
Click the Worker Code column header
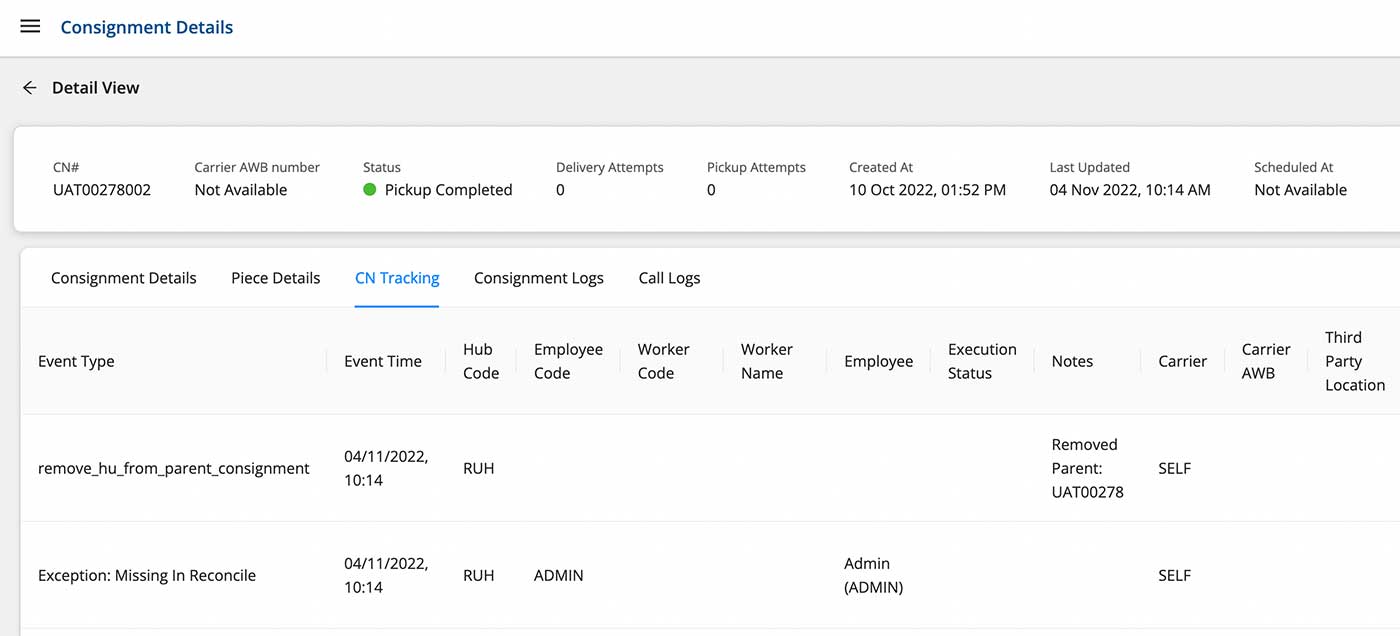(664, 361)
